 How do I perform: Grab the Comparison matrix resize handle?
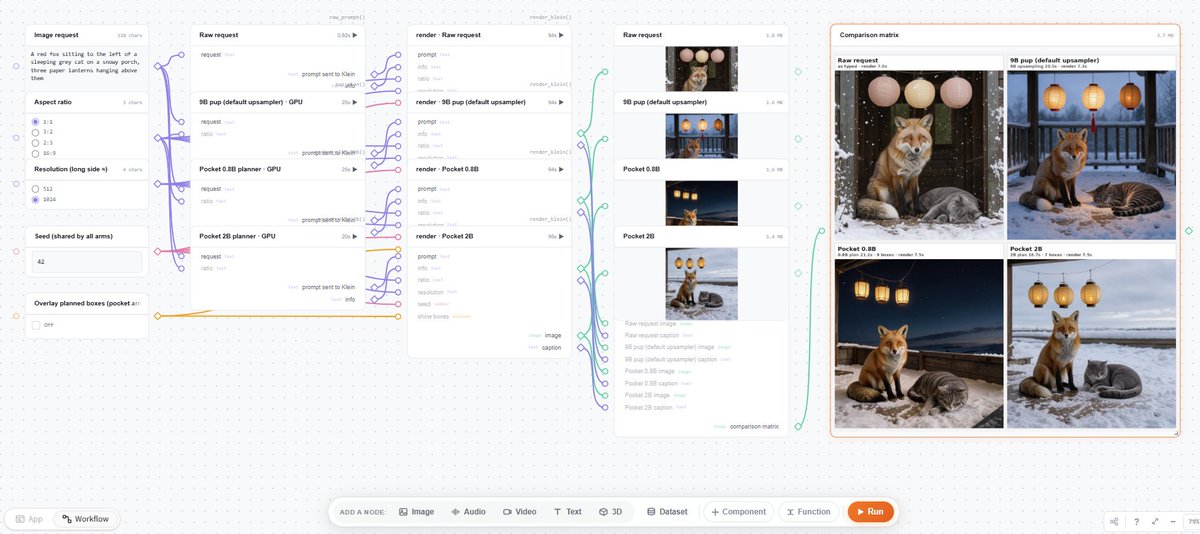tap(1176, 433)
